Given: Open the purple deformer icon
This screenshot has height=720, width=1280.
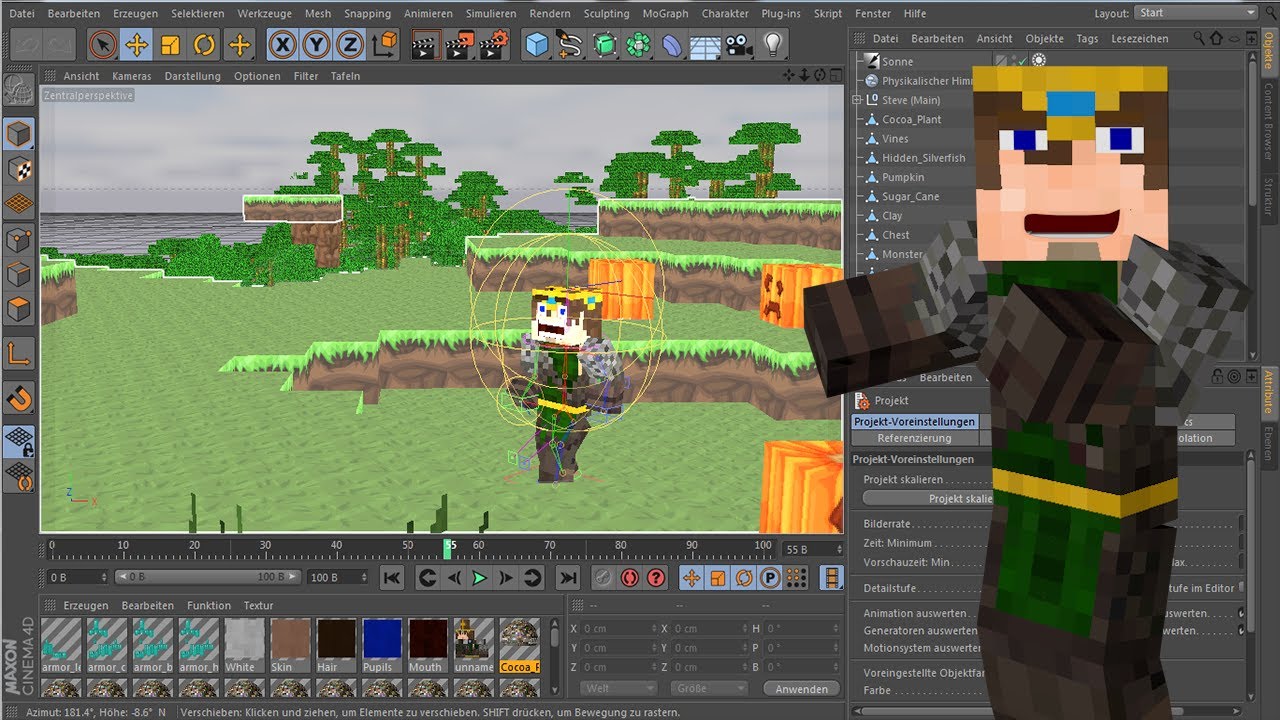Looking at the screenshot, I should tap(672, 45).
